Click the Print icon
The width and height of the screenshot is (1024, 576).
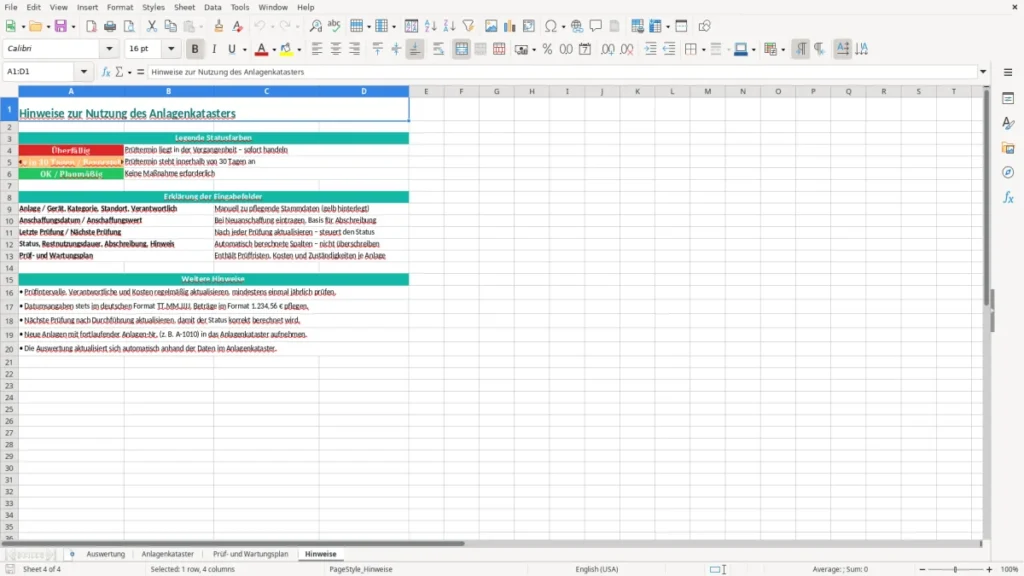click(110, 26)
